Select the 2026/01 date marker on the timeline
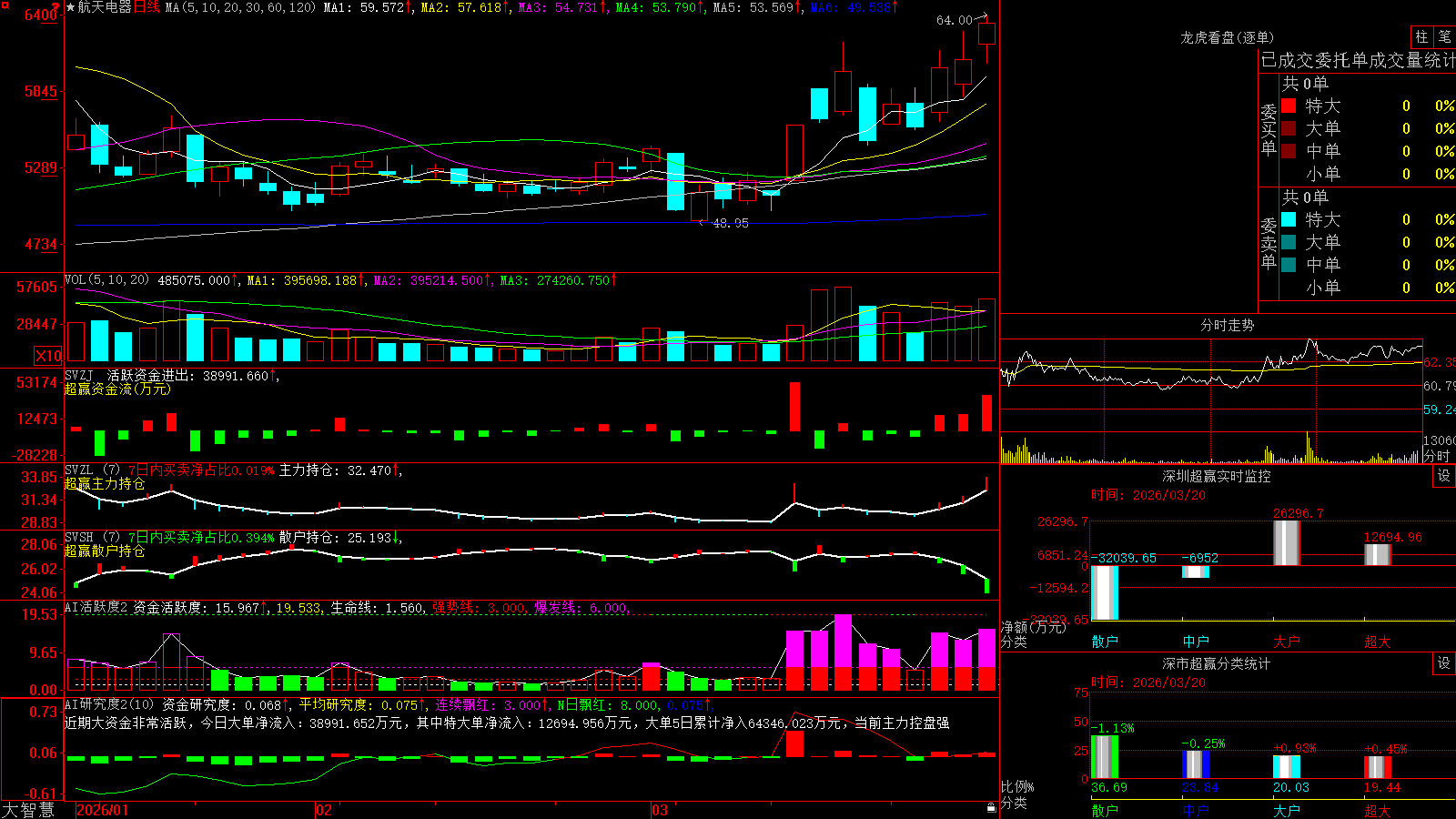 (x=102, y=810)
